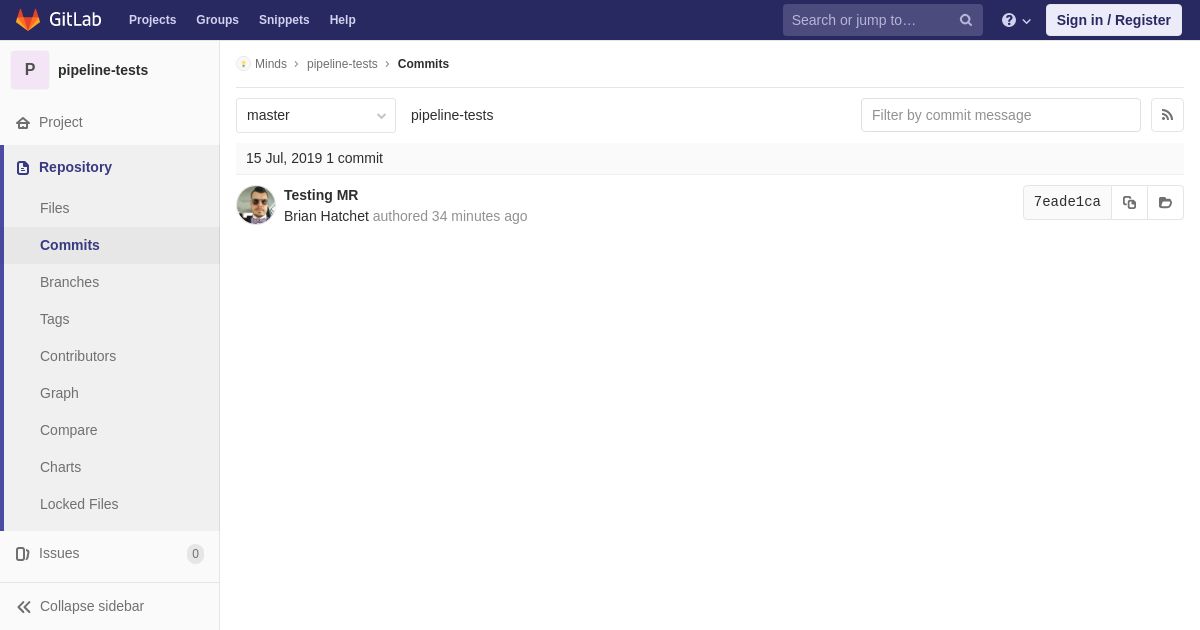This screenshot has height=630, width=1200.
Task: Click the Minds group icon in breadcrumb
Action: pos(243,64)
